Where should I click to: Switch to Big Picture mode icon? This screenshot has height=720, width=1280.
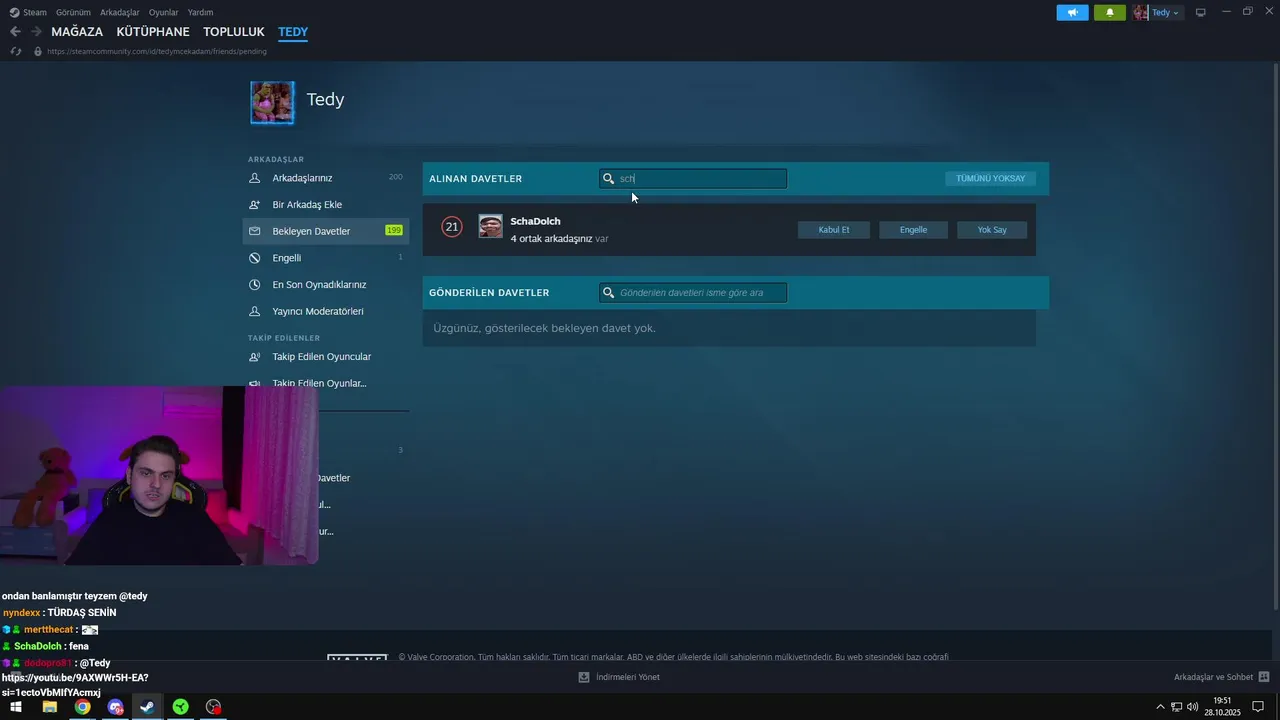point(1201,13)
